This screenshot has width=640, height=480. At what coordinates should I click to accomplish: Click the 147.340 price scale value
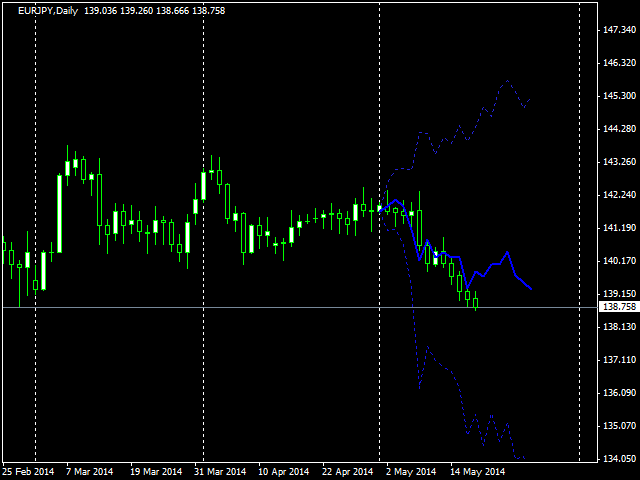(619, 30)
